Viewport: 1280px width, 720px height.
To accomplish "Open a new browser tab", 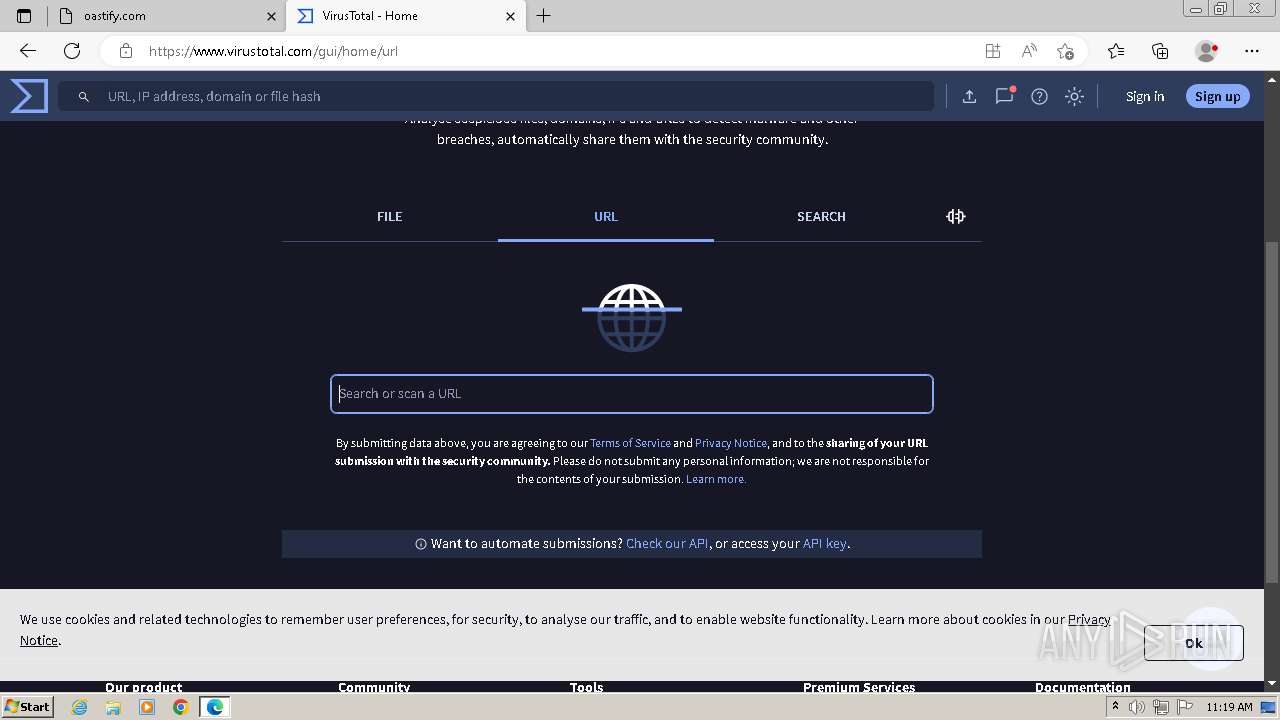I will coord(543,16).
